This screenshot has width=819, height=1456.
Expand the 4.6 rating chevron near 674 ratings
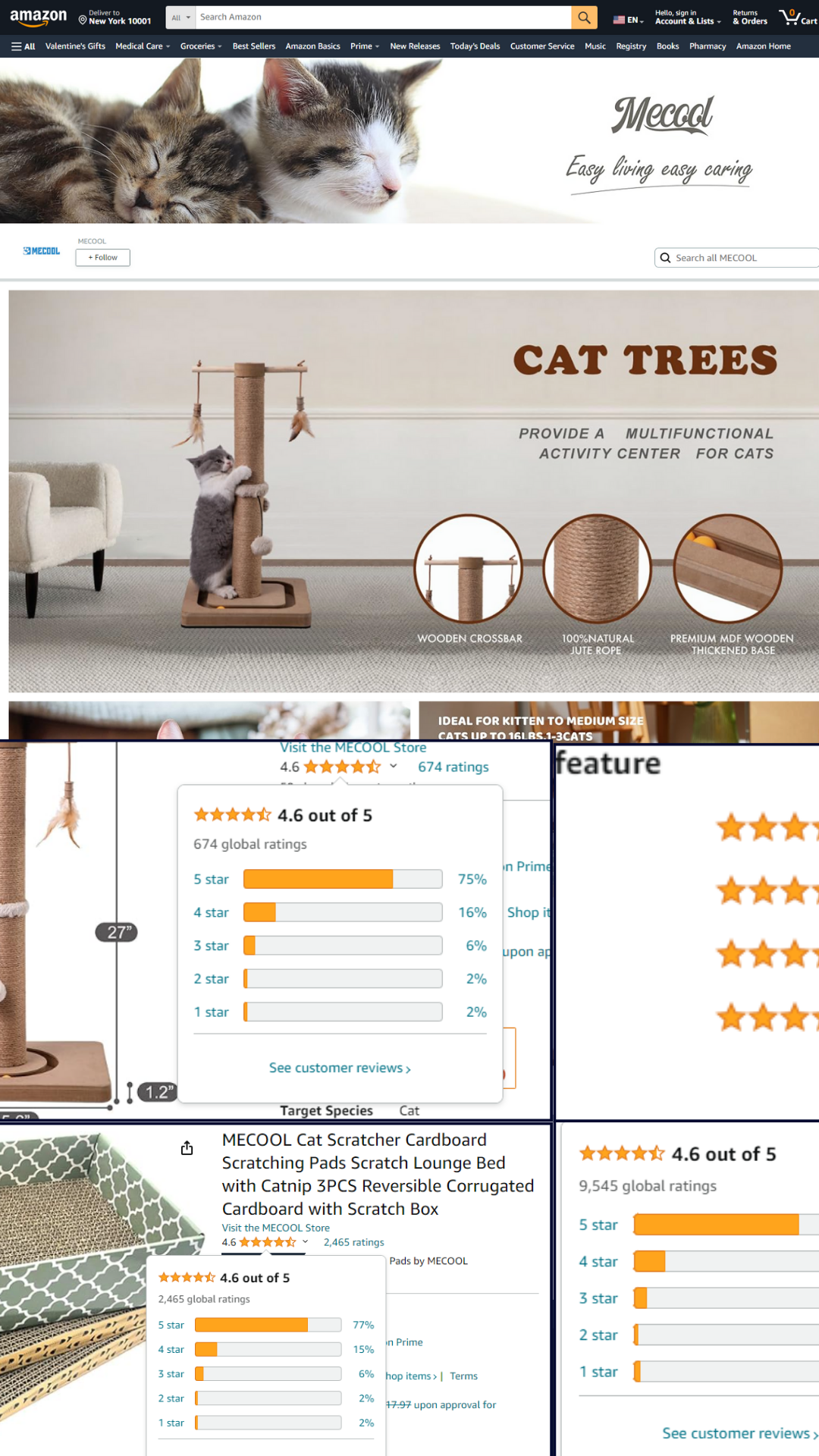pyautogui.click(x=394, y=766)
